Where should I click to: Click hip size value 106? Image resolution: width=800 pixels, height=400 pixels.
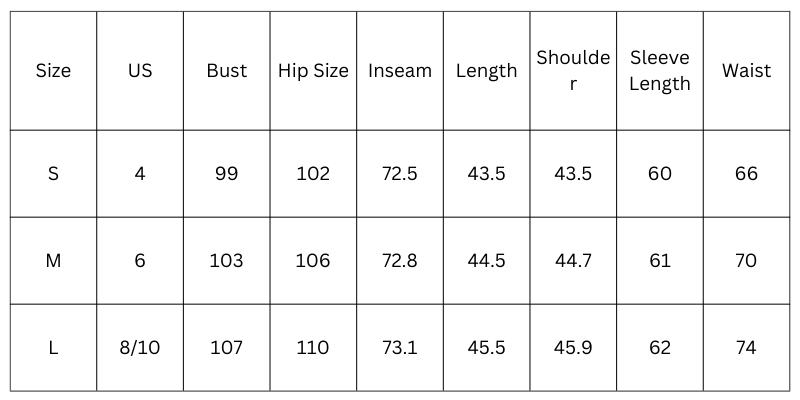(313, 261)
